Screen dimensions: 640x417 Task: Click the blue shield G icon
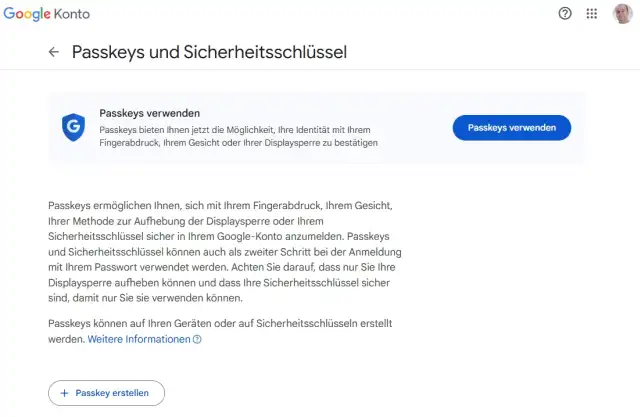(x=72, y=127)
